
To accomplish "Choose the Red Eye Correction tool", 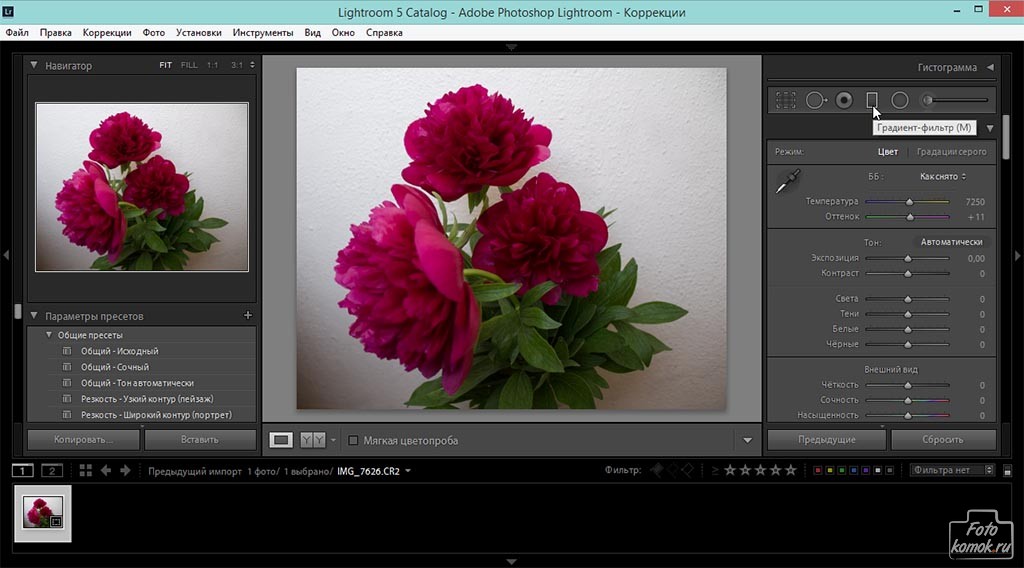I will [x=844, y=100].
